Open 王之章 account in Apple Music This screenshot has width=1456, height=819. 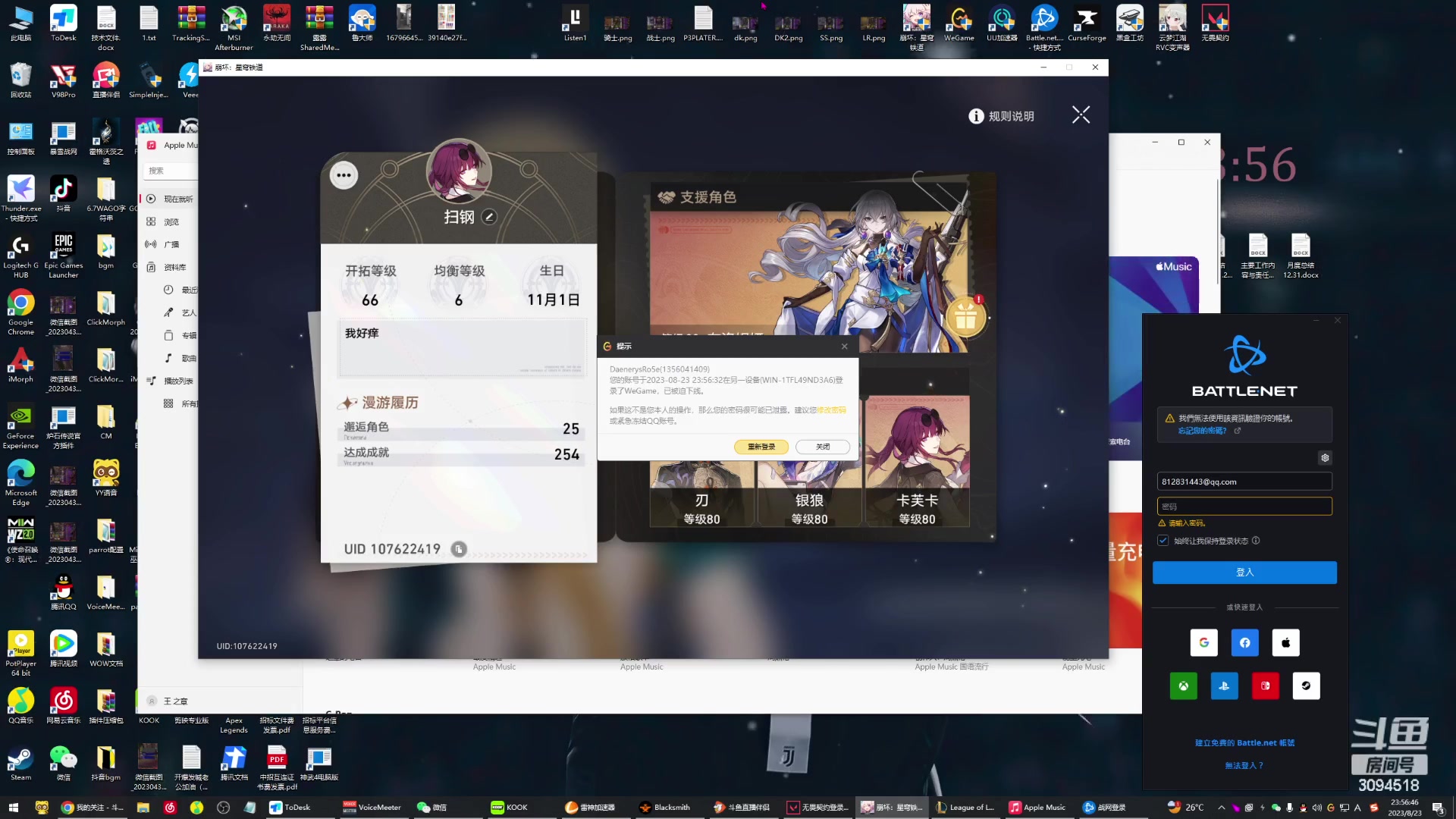click(x=168, y=701)
